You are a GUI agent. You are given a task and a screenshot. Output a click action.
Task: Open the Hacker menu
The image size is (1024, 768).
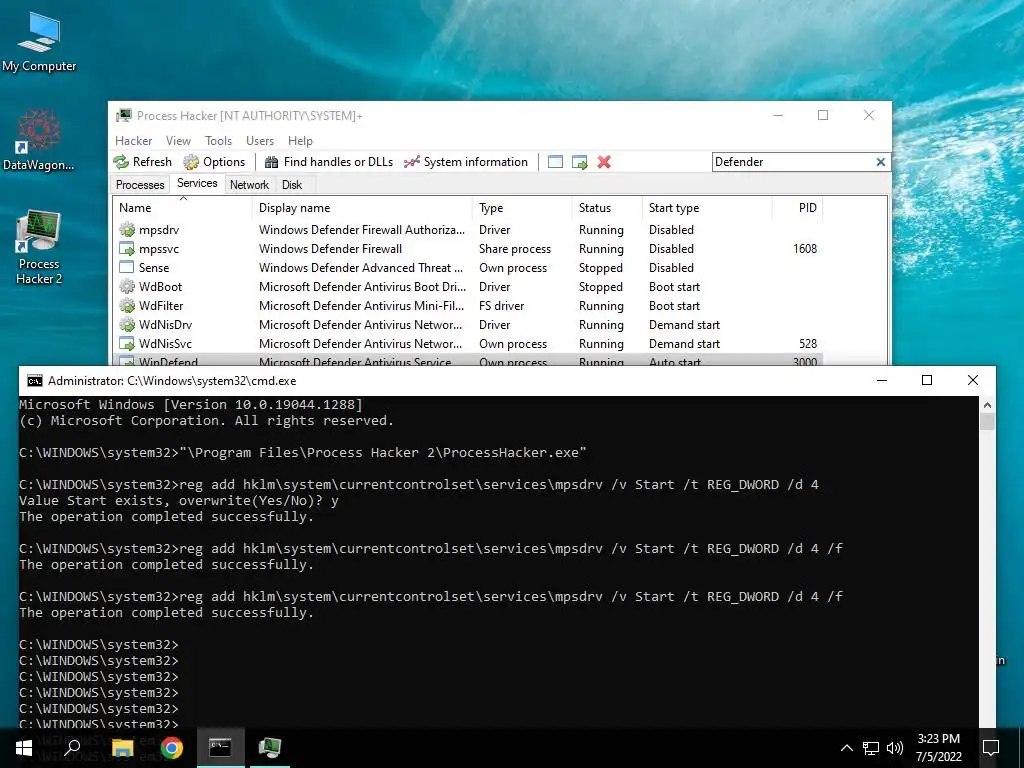point(133,140)
